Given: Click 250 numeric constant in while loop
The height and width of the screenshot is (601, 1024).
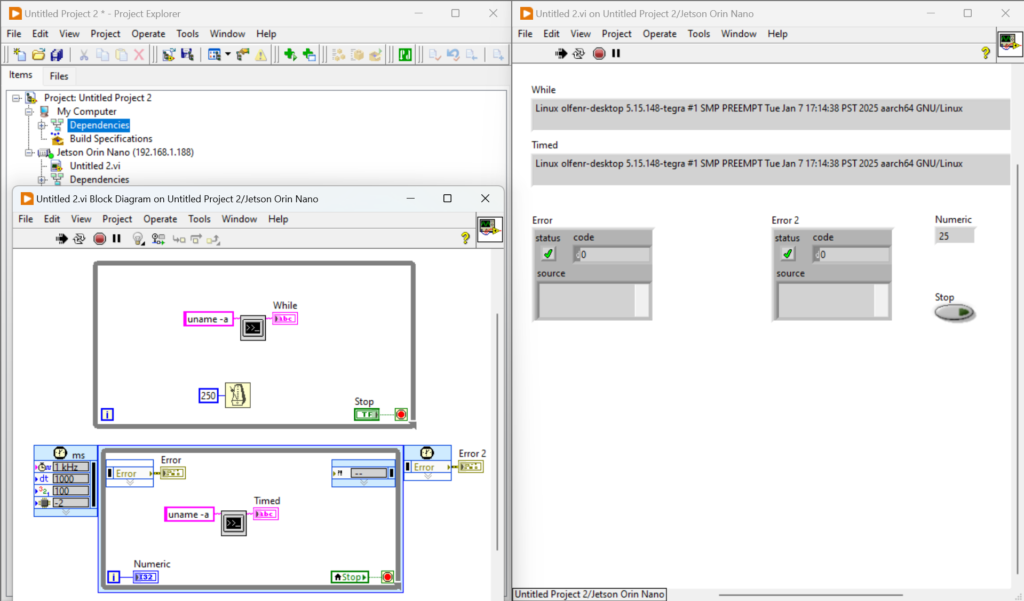Looking at the screenshot, I should [x=208, y=395].
